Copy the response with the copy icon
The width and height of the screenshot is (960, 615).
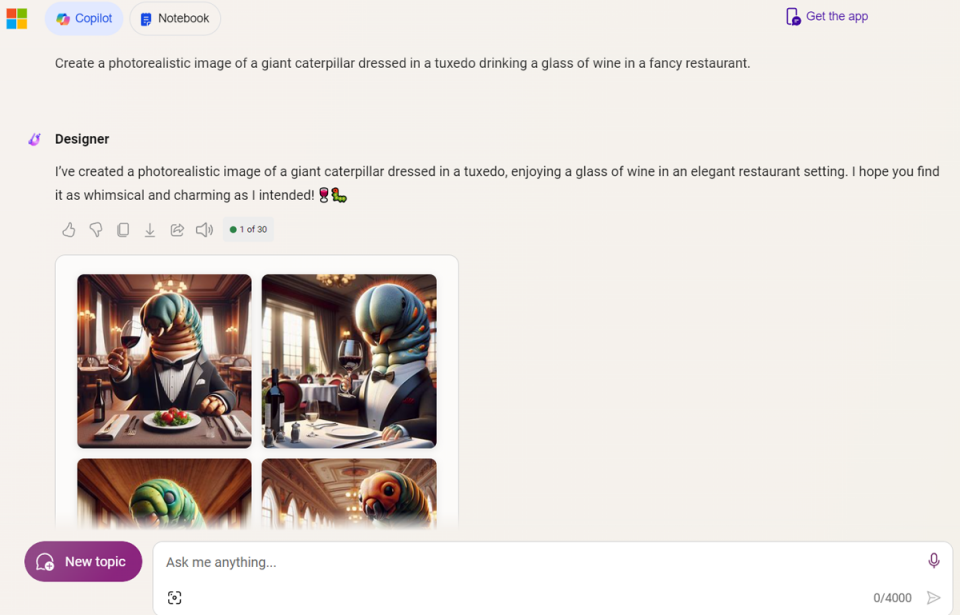point(123,230)
